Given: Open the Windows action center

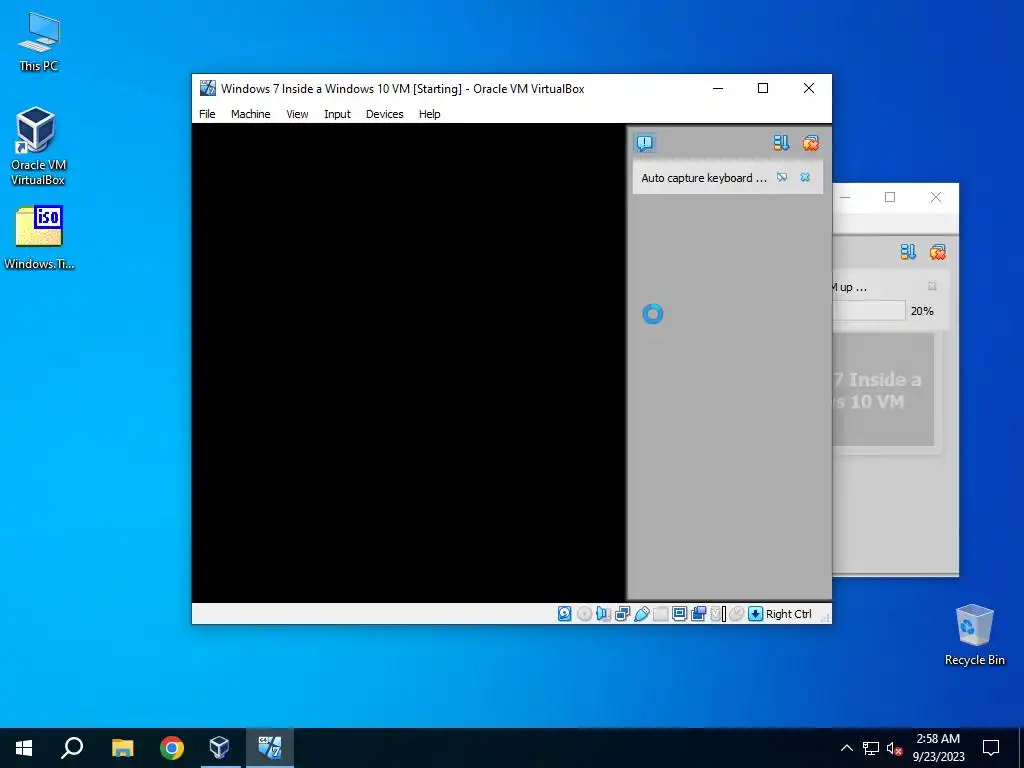Looking at the screenshot, I should [991, 748].
